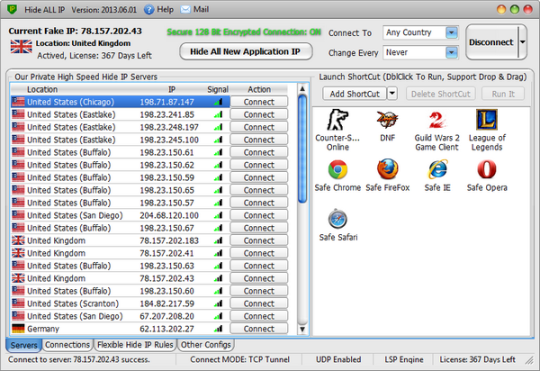Connect to San Diego server 204.68.120.100
This screenshot has height=371, width=540.
tap(259, 215)
